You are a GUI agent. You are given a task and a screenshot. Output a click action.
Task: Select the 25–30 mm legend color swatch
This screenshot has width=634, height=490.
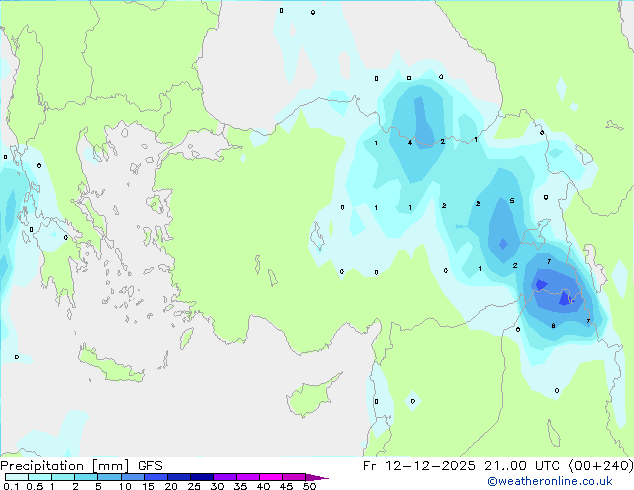tap(201, 477)
